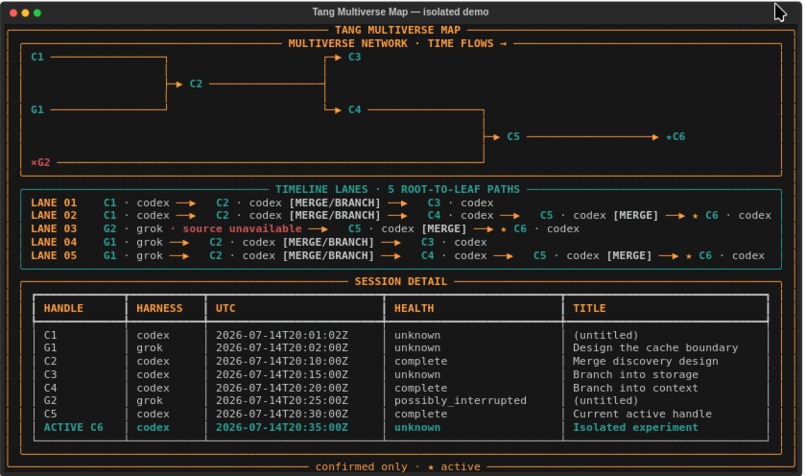This screenshot has width=806, height=476.
Task: Click the LANE 05 row label
Action: click(54, 255)
